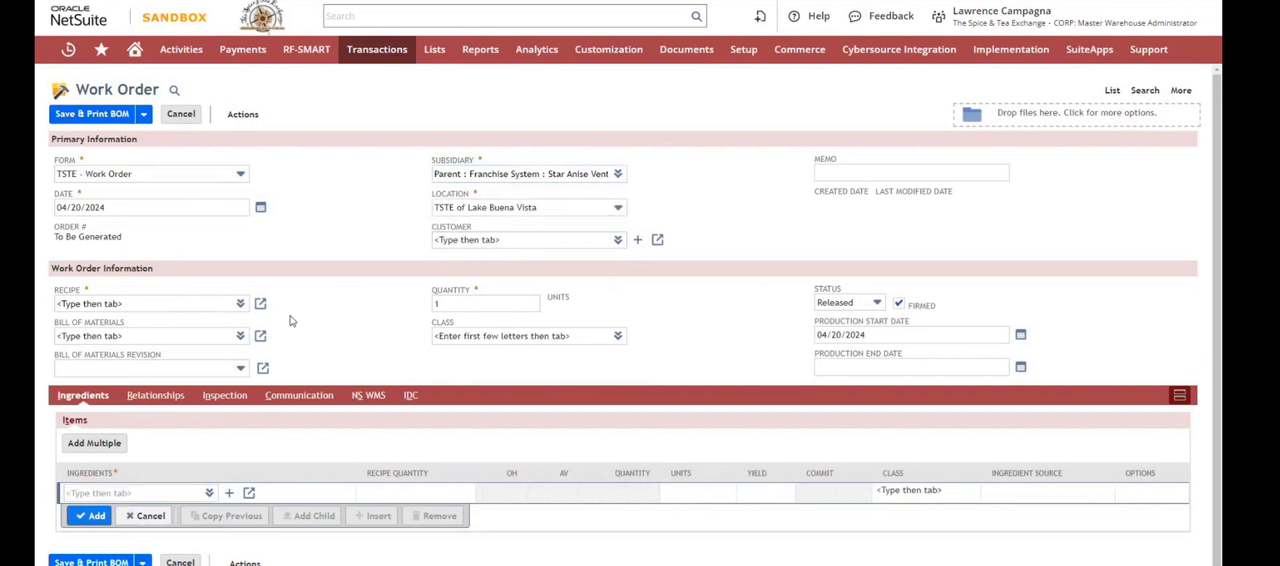Screen dimensions: 1280x566
Task: Switch to the IDC subtab
Action: (410, 395)
